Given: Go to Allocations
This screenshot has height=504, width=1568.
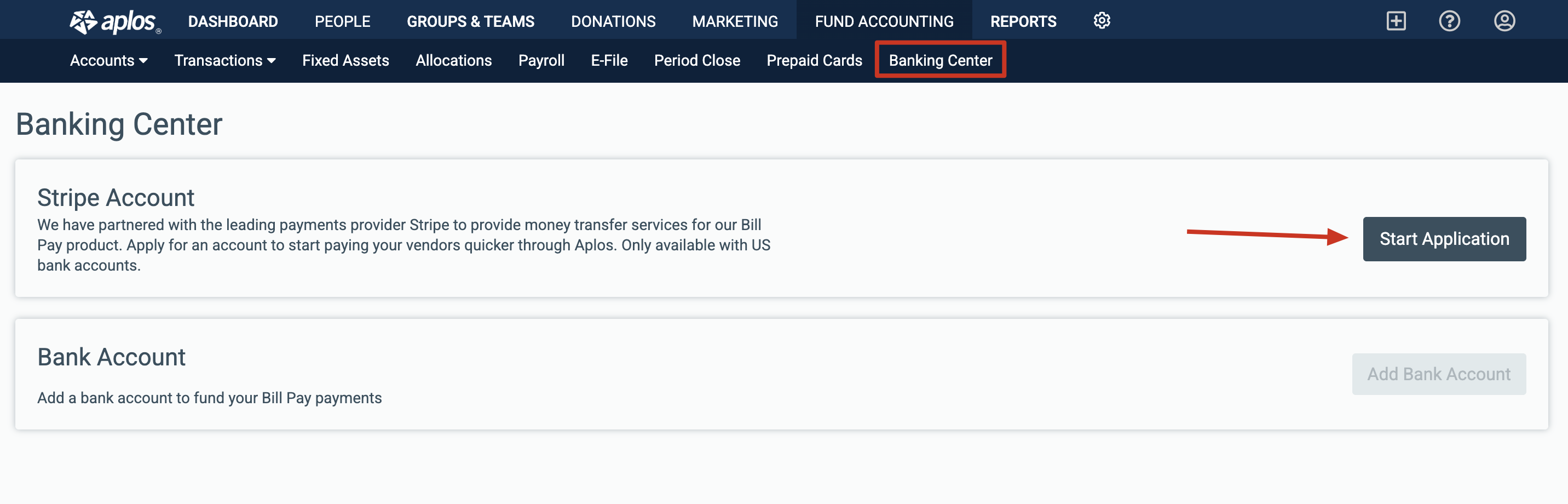Looking at the screenshot, I should coord(453,60).
